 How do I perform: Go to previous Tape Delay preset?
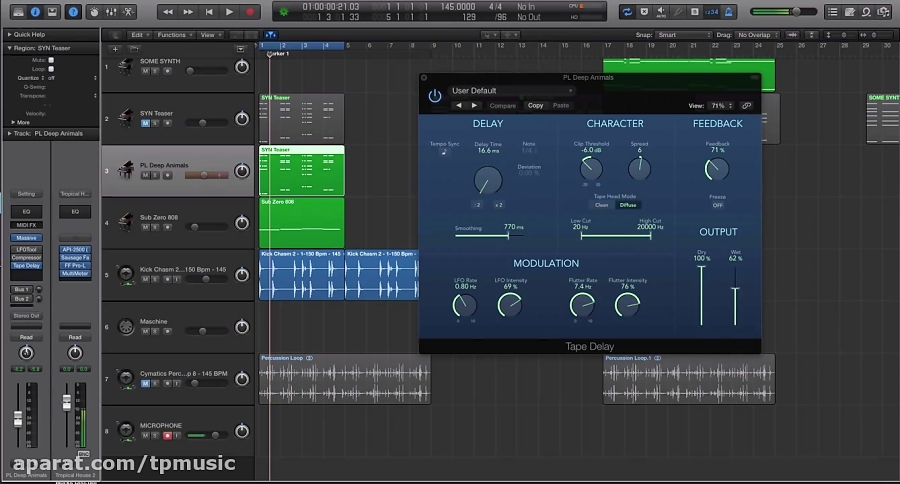[459, 106]
